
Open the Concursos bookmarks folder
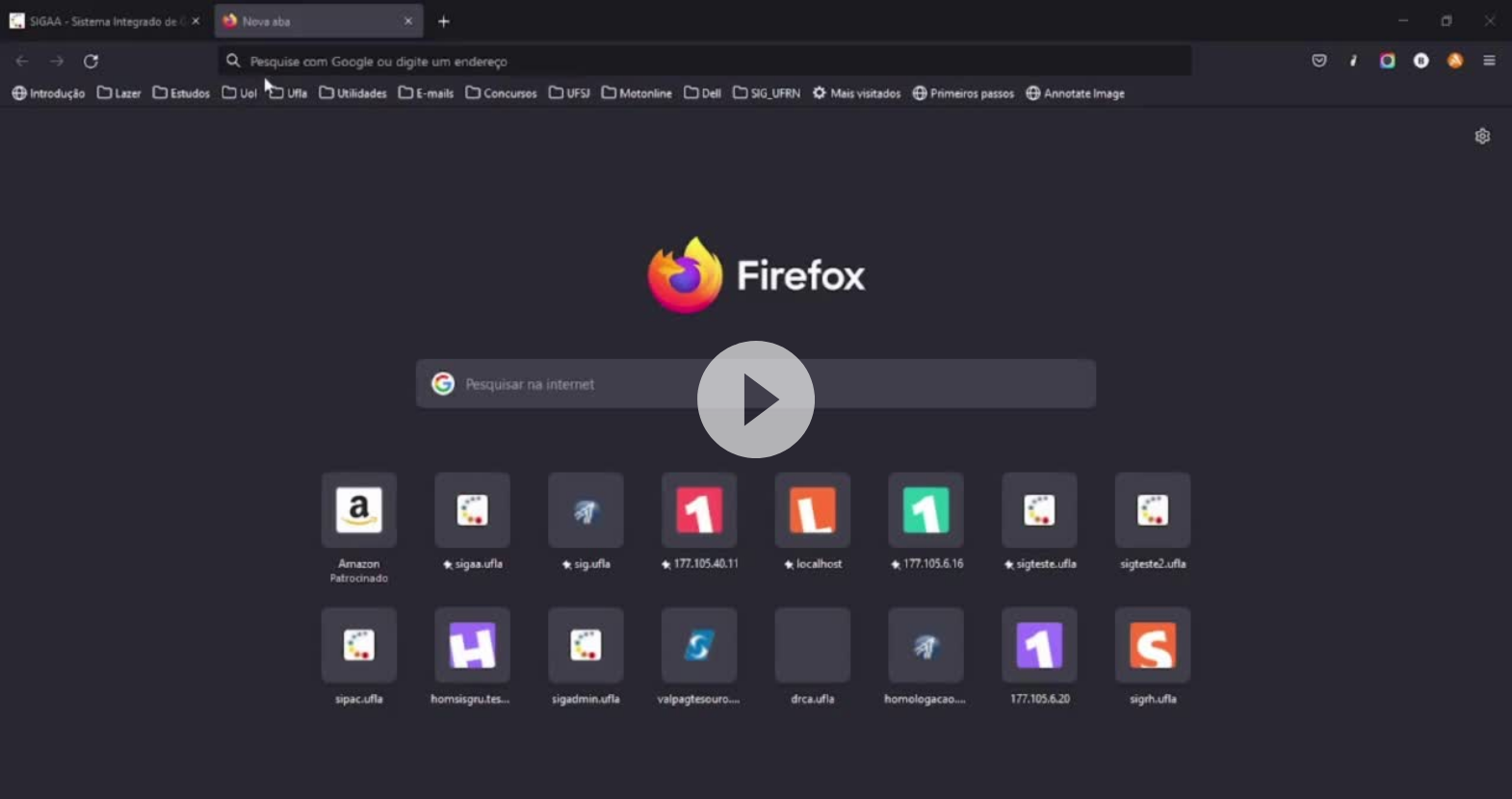(x=501, y=93)
